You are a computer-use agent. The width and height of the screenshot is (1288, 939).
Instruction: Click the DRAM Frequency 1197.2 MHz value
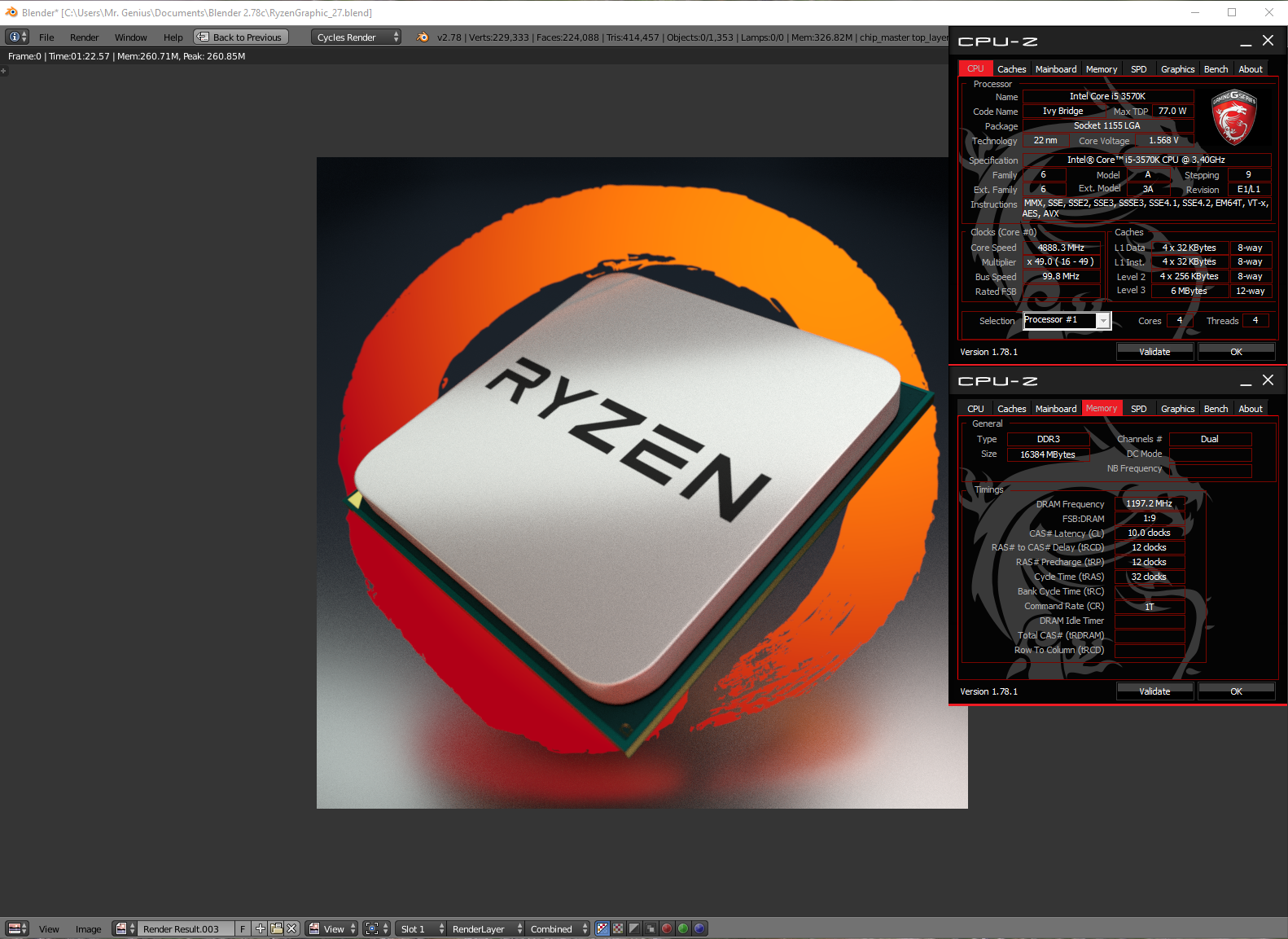[1149, 503]
